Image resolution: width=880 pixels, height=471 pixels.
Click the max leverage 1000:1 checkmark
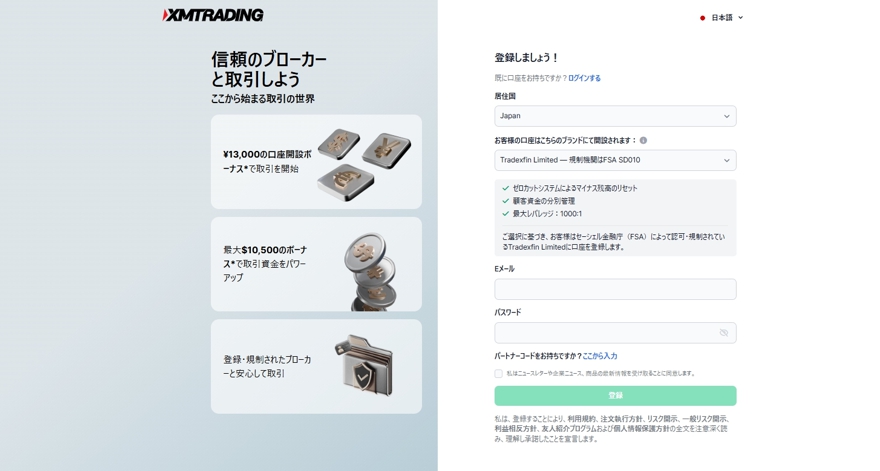506,213
